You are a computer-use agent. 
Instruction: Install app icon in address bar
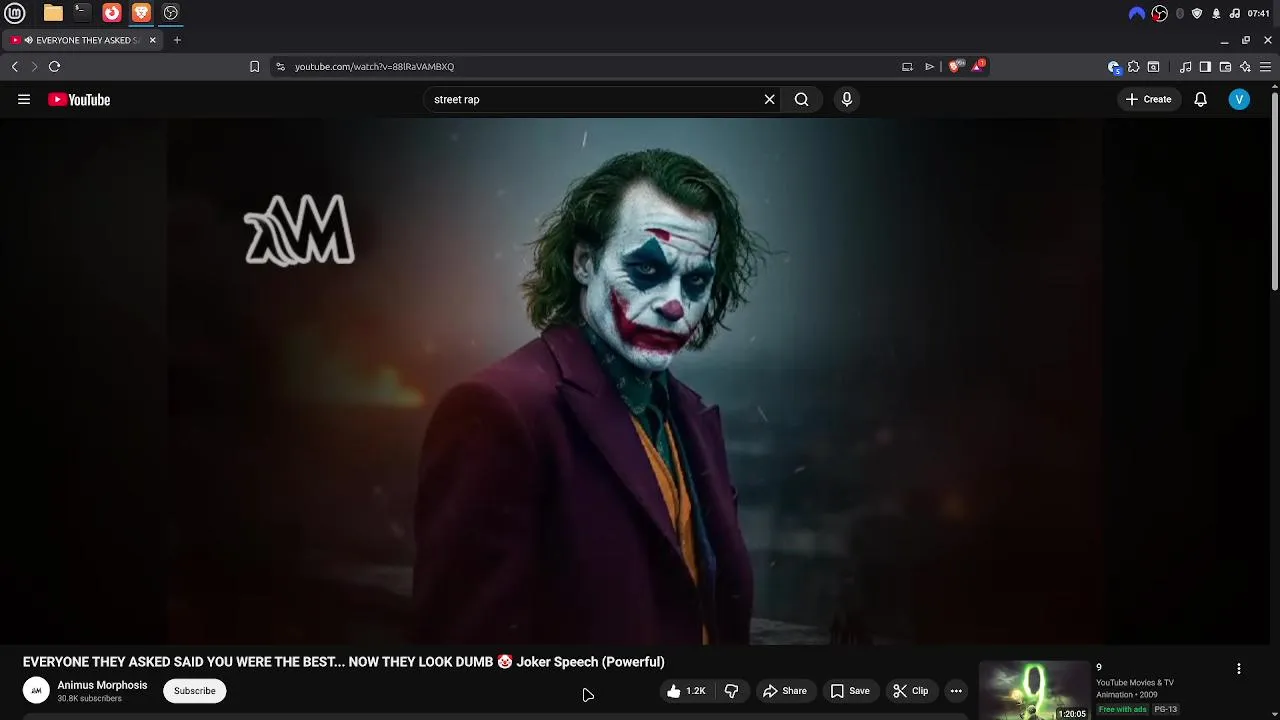(907, 67)
